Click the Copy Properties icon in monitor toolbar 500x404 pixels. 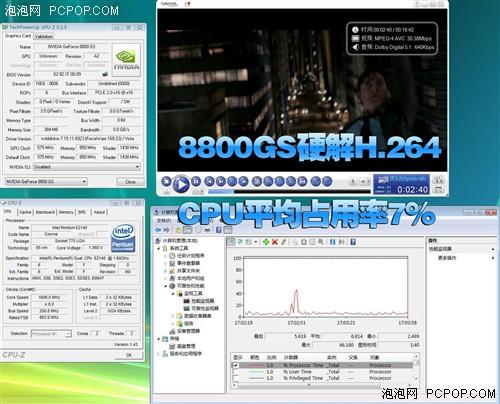click(295, 242)
